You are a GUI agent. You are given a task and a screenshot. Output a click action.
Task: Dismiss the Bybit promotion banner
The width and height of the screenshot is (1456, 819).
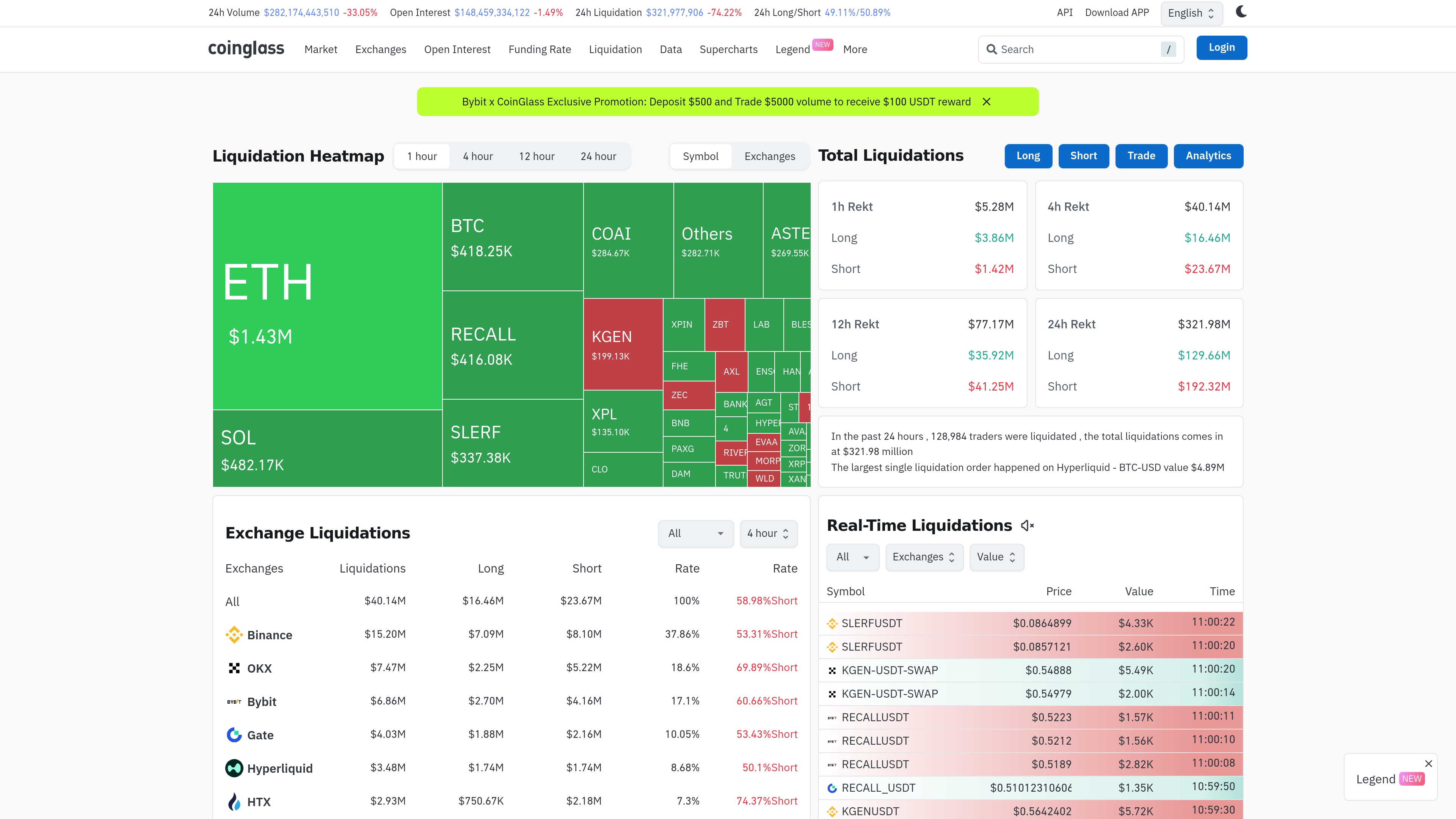[x=986, y=102]
